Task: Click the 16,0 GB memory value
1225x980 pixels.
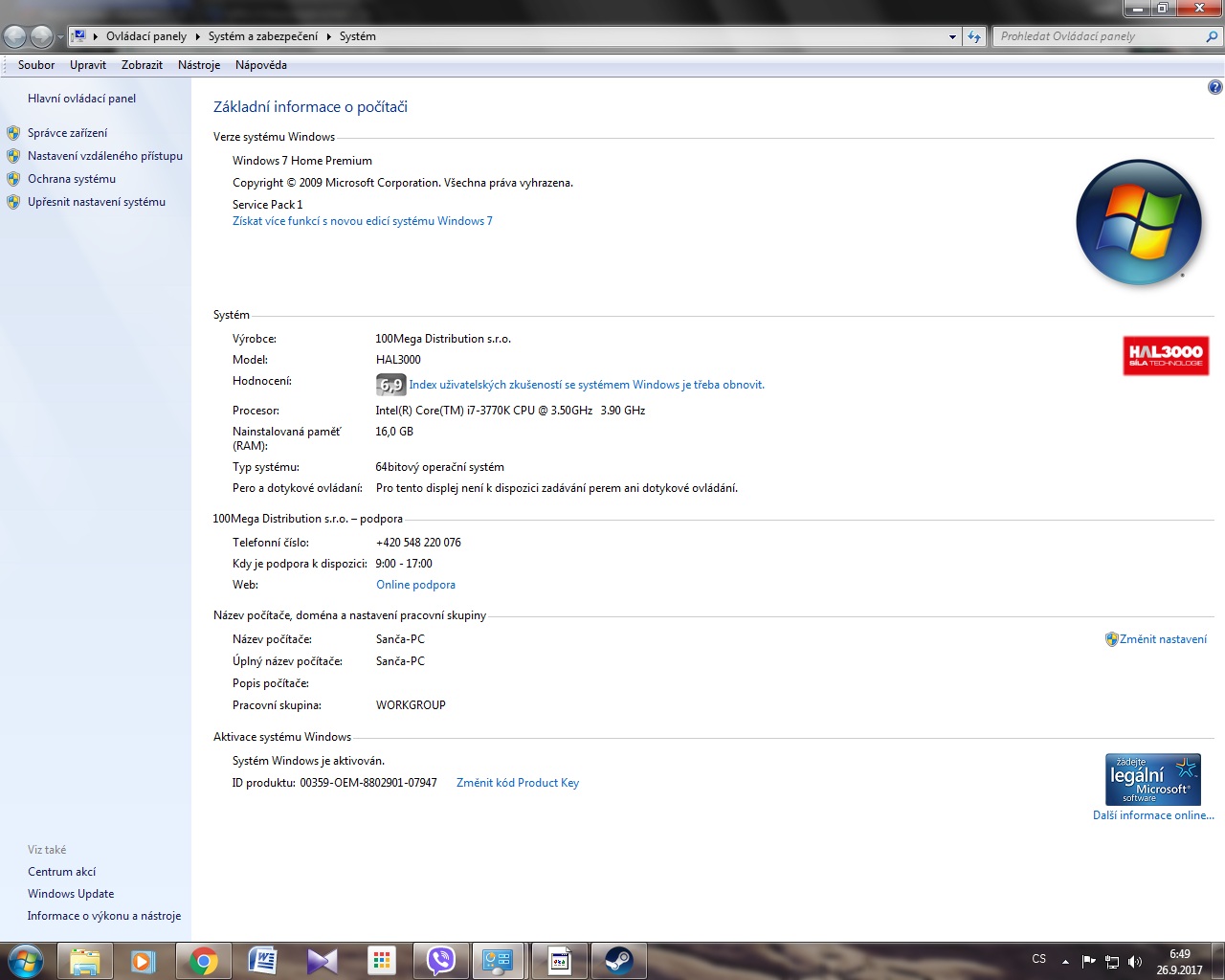Action: click(x=394, y=432)
